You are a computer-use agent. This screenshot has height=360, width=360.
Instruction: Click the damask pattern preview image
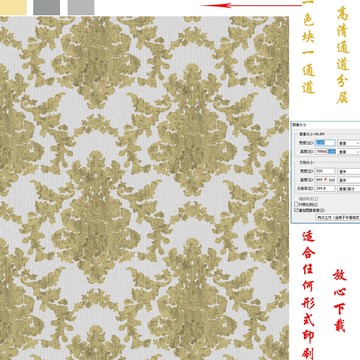click(144, 188)
